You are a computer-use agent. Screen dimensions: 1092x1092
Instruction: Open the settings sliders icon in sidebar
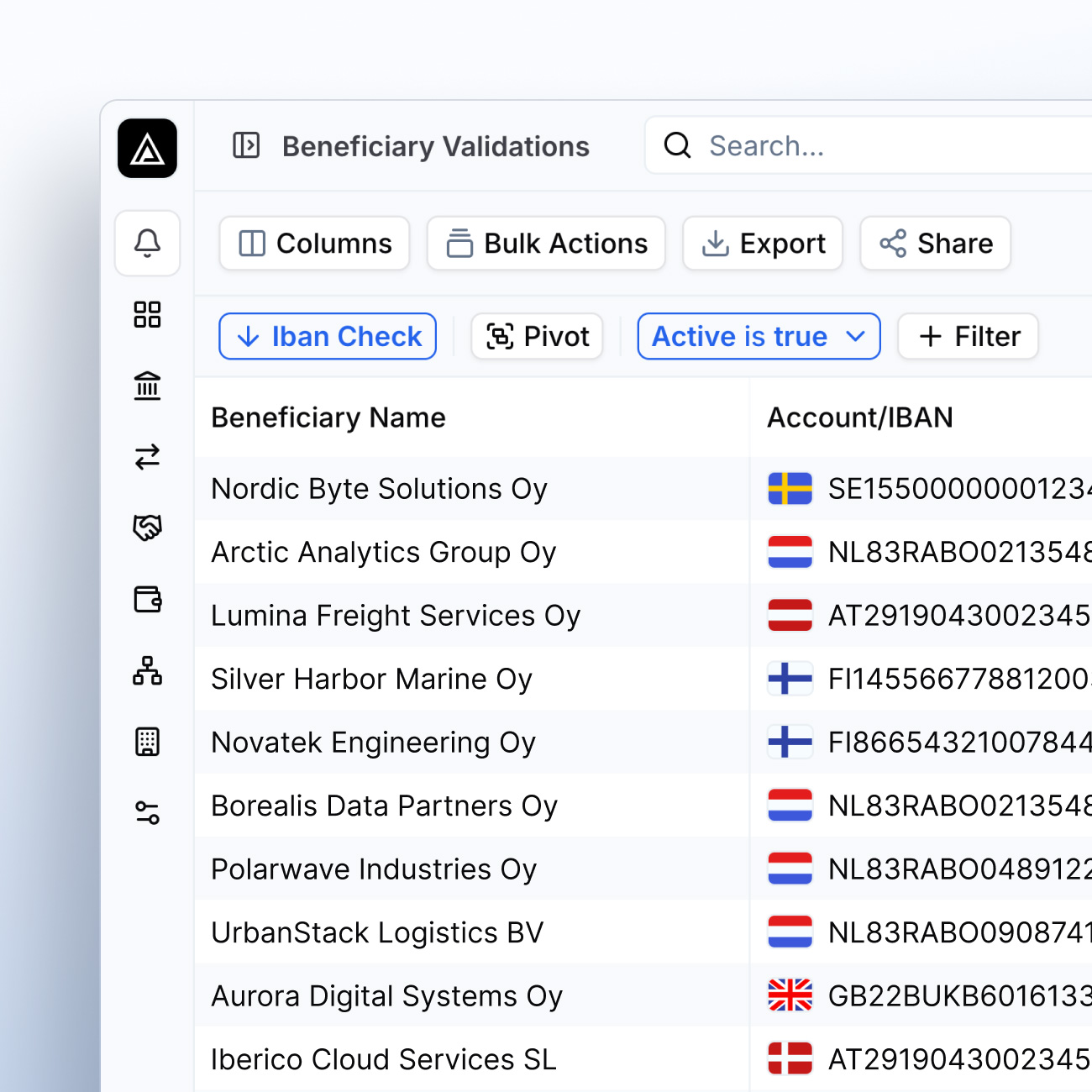coord(147,812)
